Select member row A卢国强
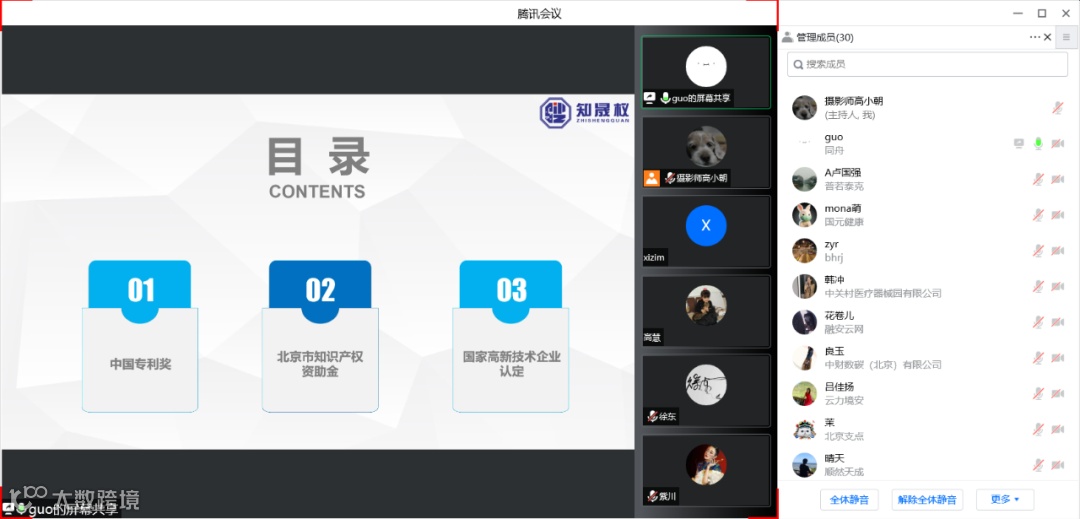This screenshot has width=1080, height=519. 927,179
